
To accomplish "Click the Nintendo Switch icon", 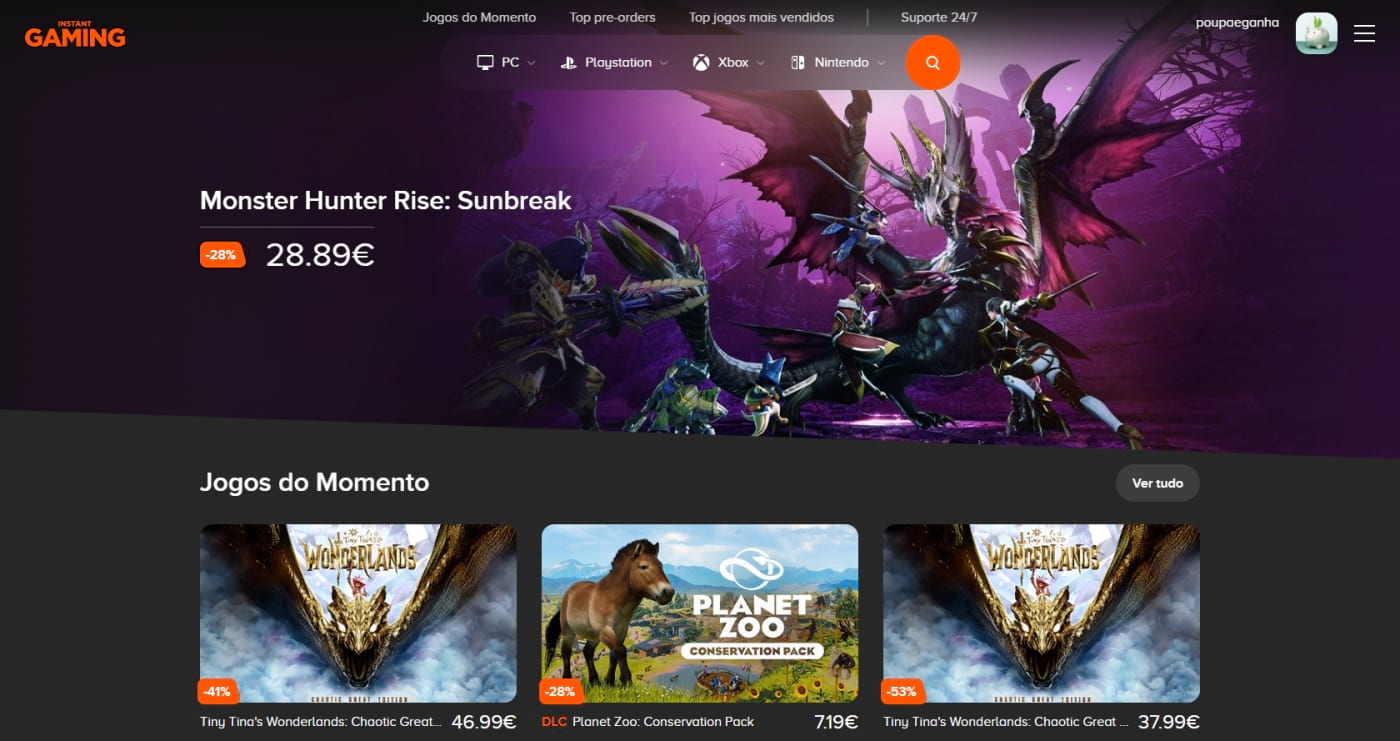I will point(798,62).
